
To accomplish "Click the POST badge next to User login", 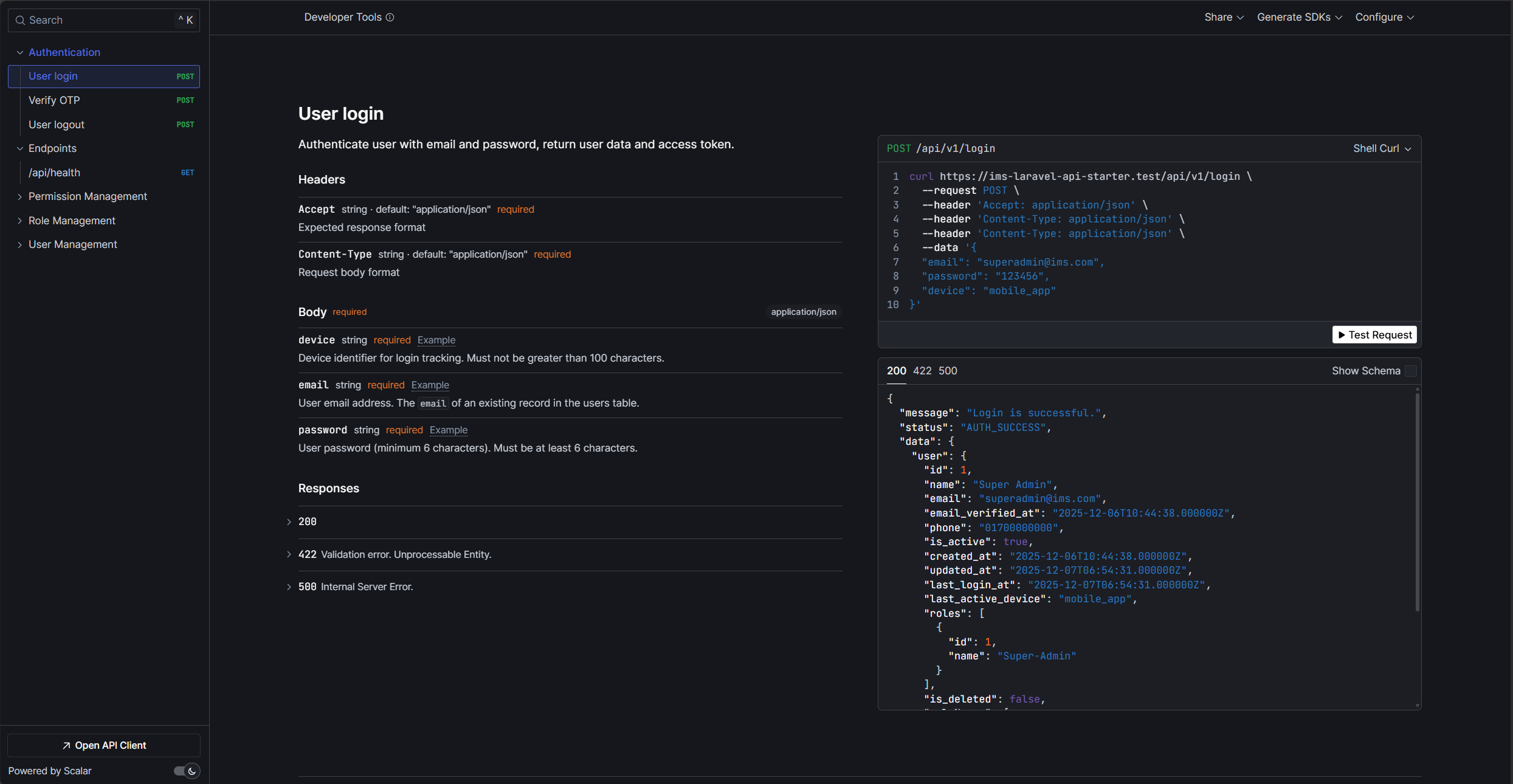I will [x=185, y=76].
